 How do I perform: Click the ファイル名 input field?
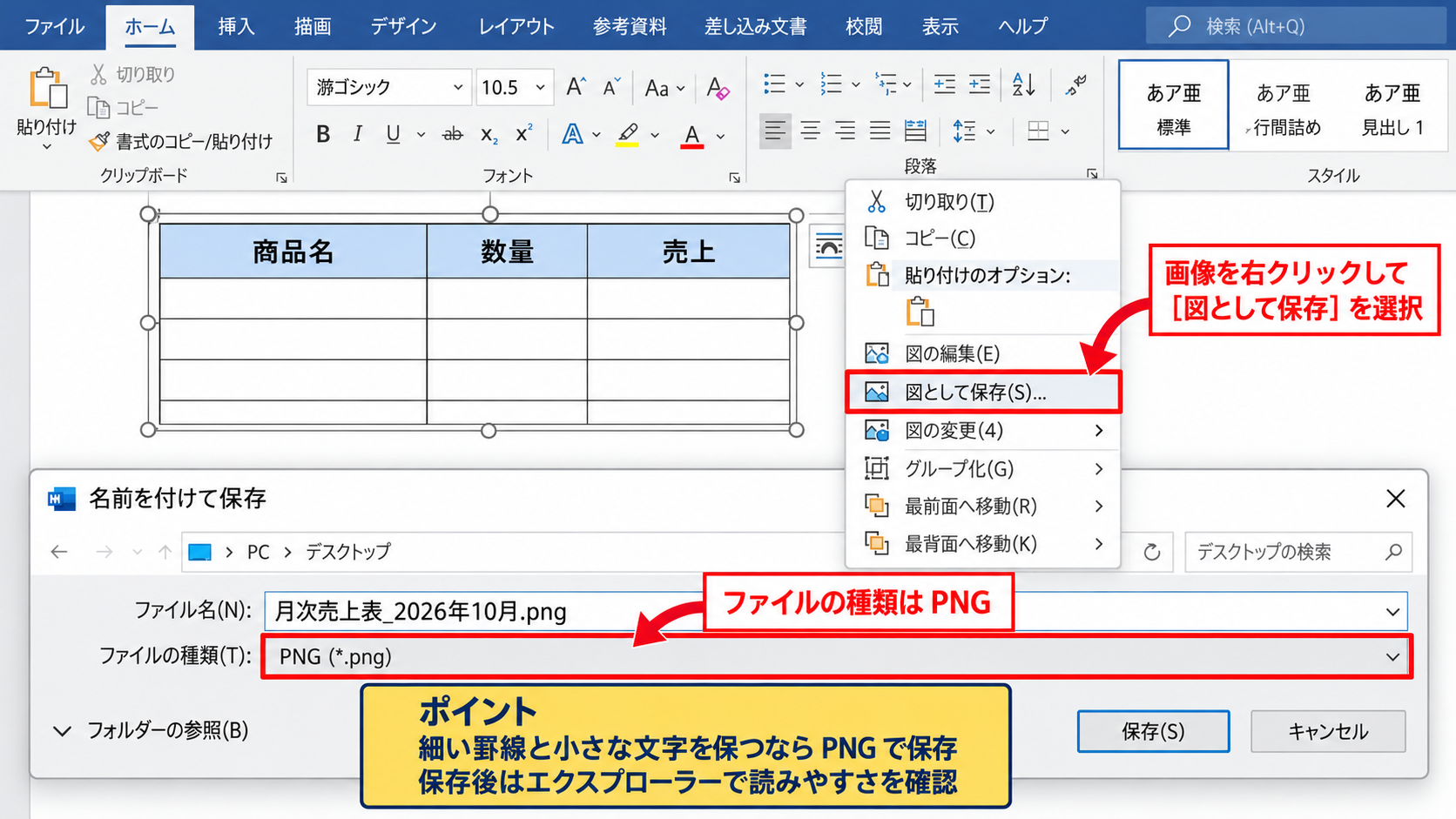tap(836, 612)
